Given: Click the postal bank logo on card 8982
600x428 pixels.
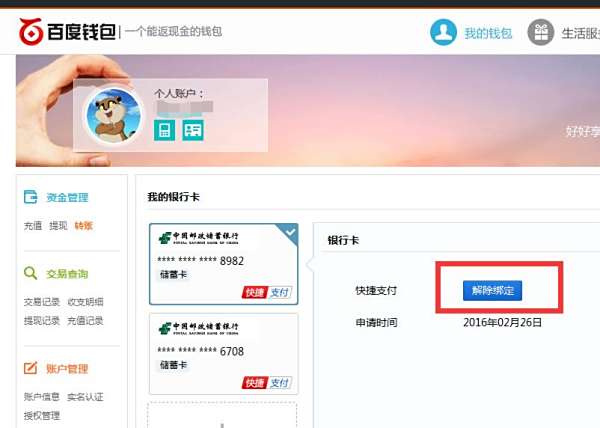Looking at the screenshot, I should pos(198,238).
